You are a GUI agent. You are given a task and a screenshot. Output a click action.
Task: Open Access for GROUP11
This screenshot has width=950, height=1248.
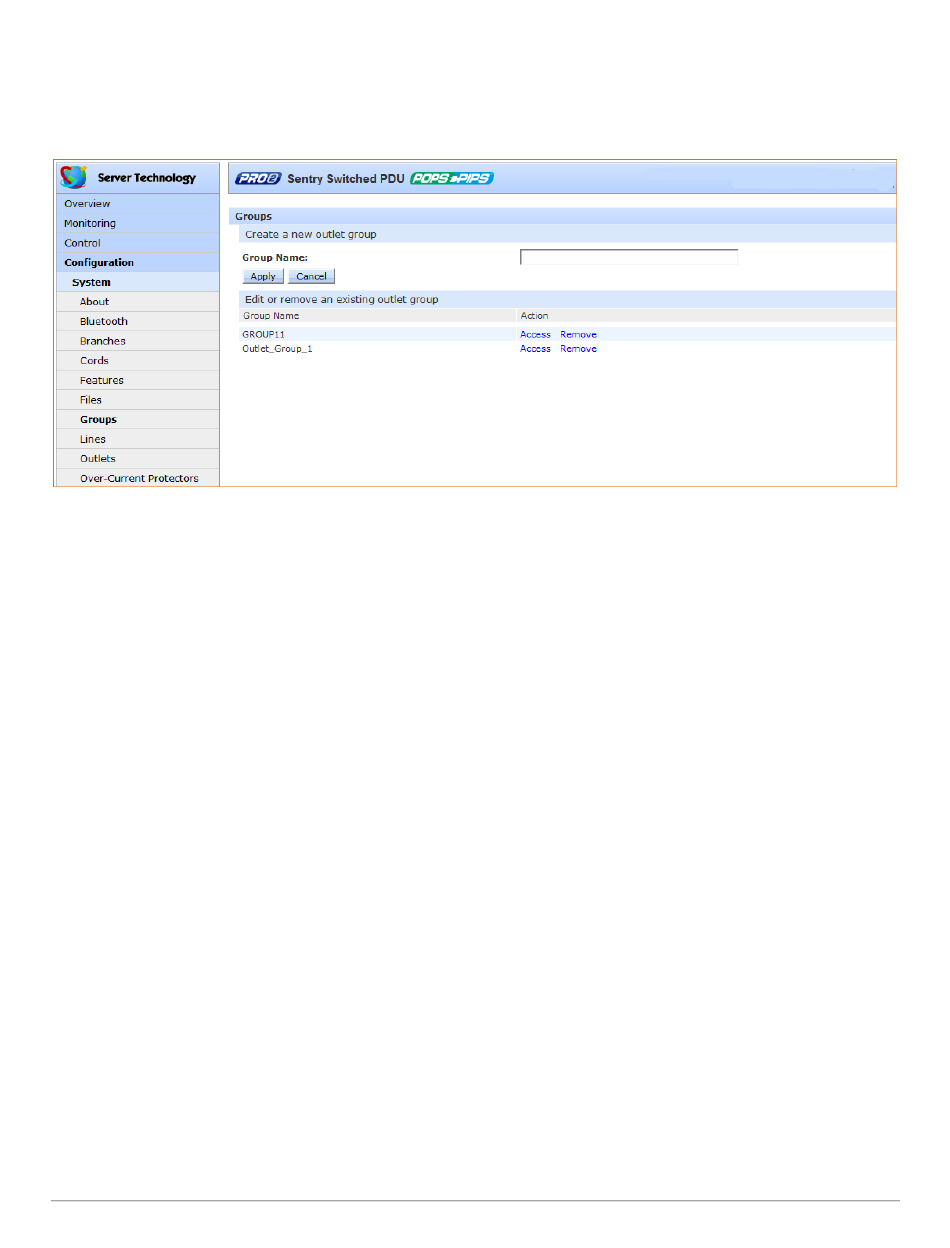[x=535, y=334]
